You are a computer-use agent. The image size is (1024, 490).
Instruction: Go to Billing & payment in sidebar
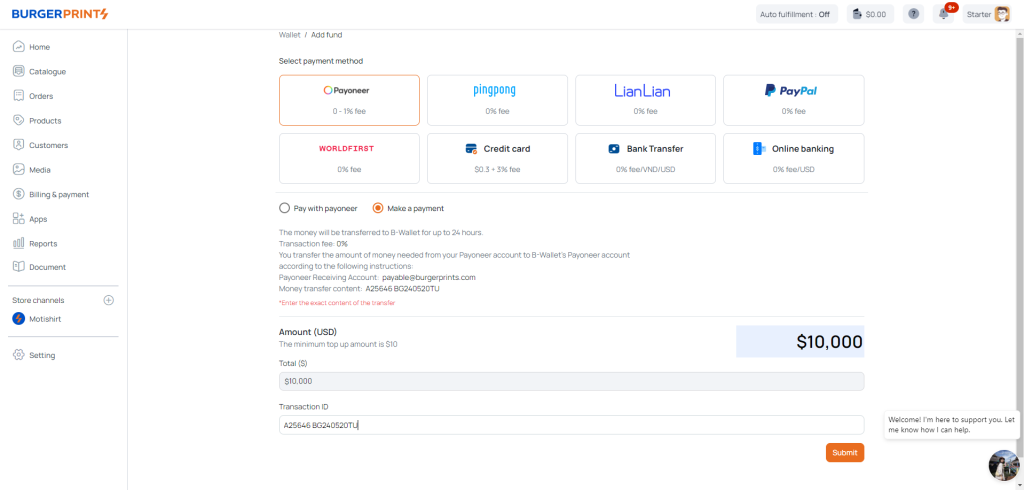pyautogui.click(x=59, y=194)
